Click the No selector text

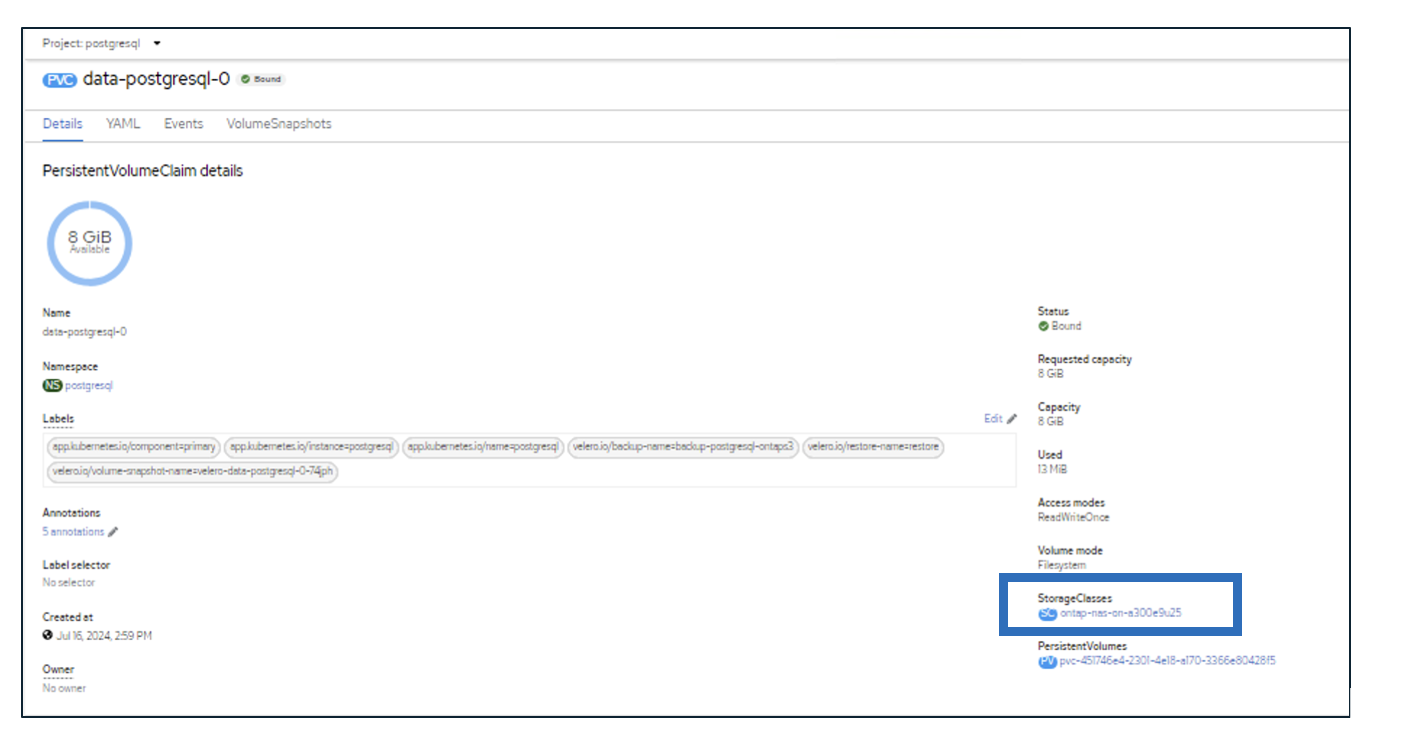tap(69, 582)
